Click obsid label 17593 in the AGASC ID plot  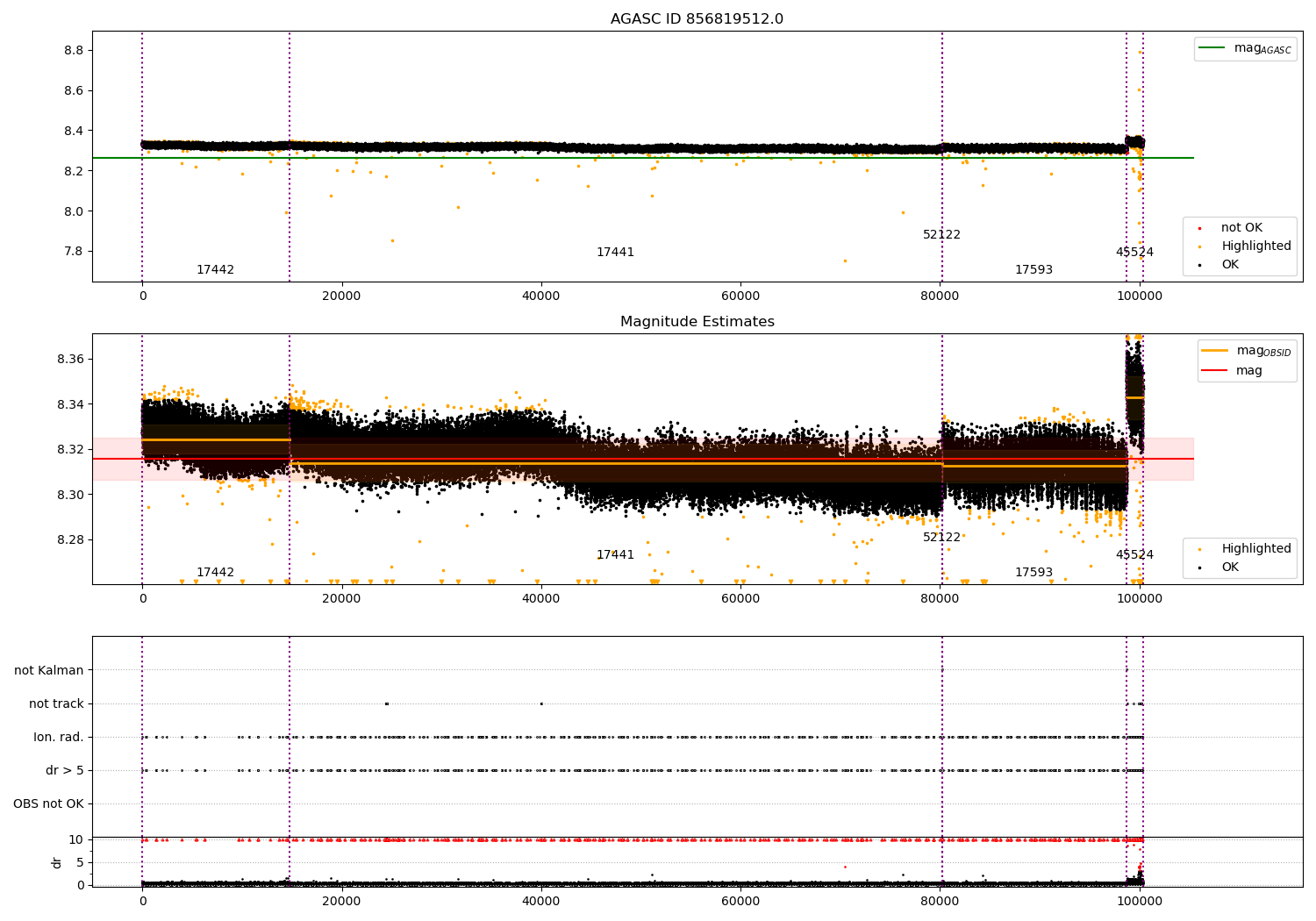(x=1033, y=270)
